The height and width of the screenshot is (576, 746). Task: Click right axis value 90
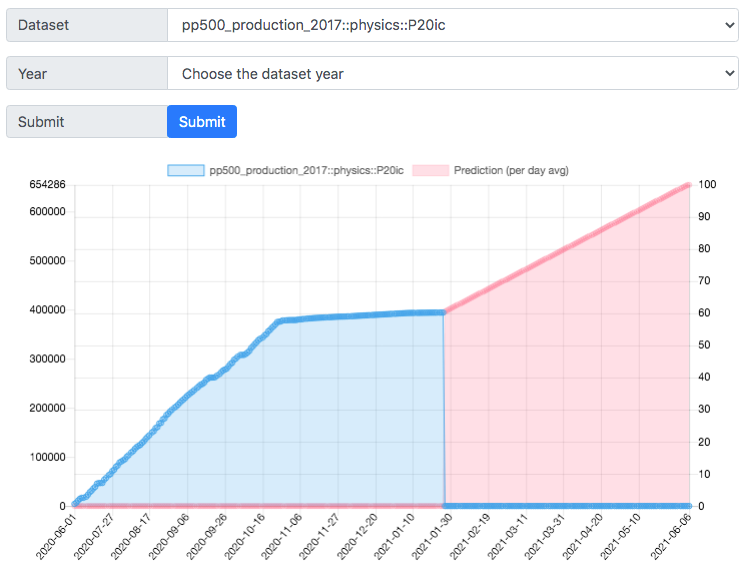[x=704, y=216]
